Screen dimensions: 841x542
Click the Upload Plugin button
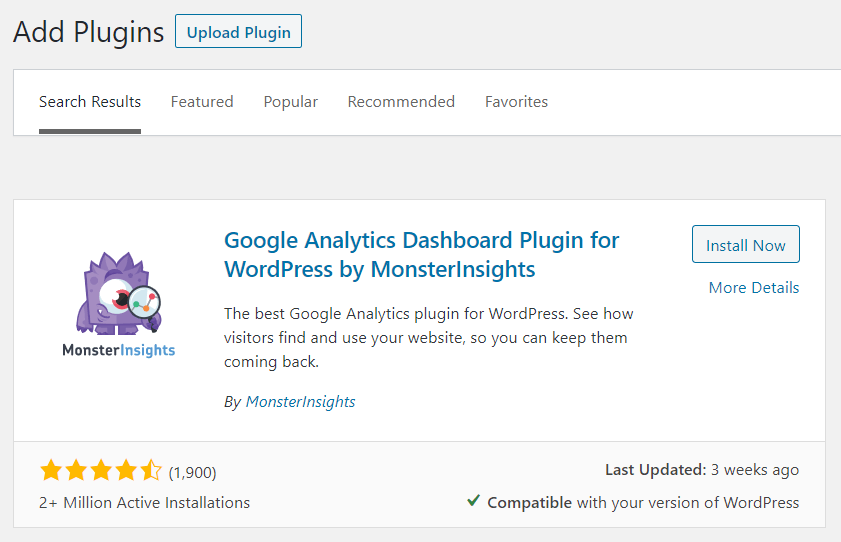[x=238, y=32]
